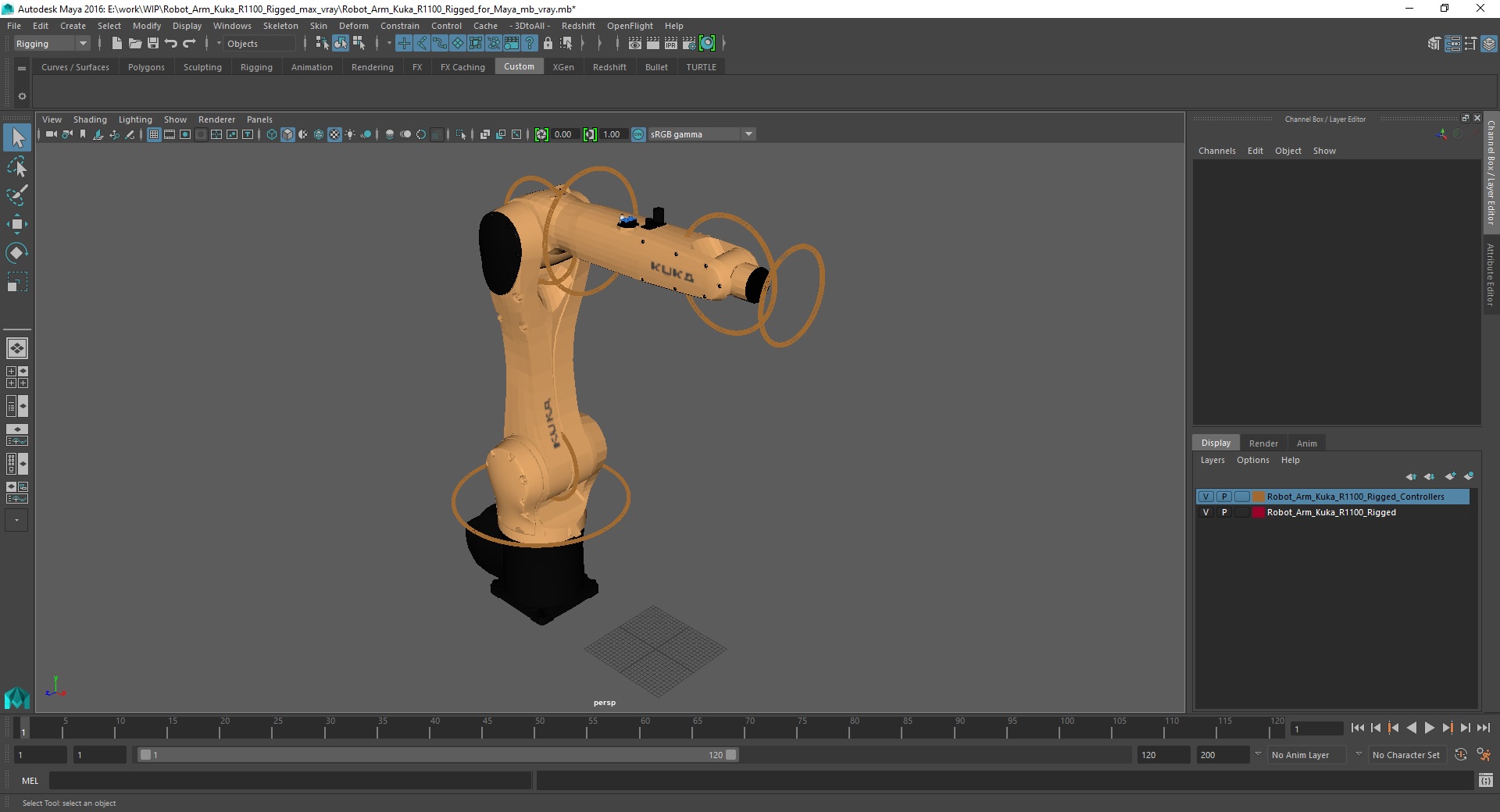Play the animation forwards

(x=1429, y=728)
